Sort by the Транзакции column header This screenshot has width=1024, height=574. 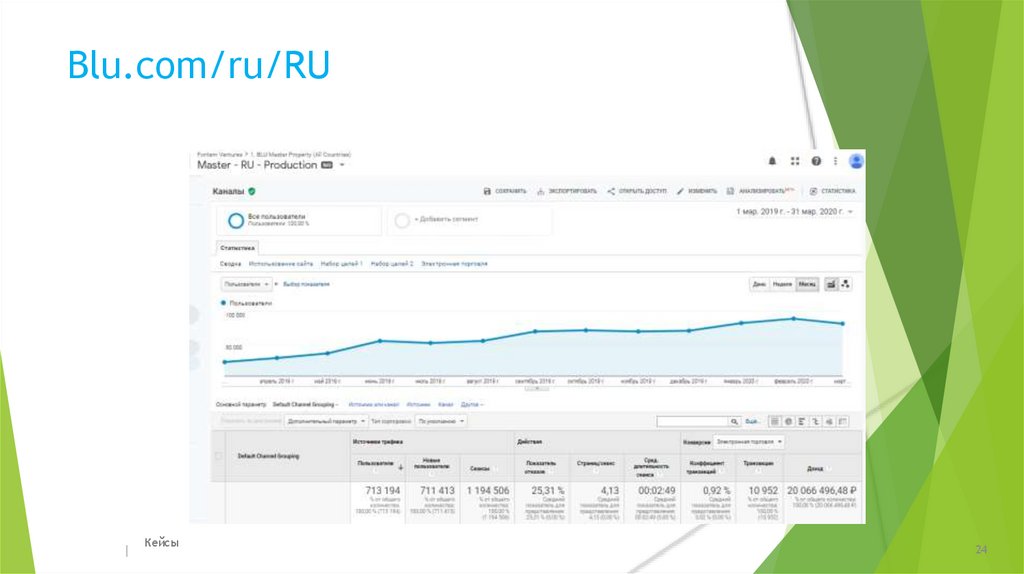759,463
